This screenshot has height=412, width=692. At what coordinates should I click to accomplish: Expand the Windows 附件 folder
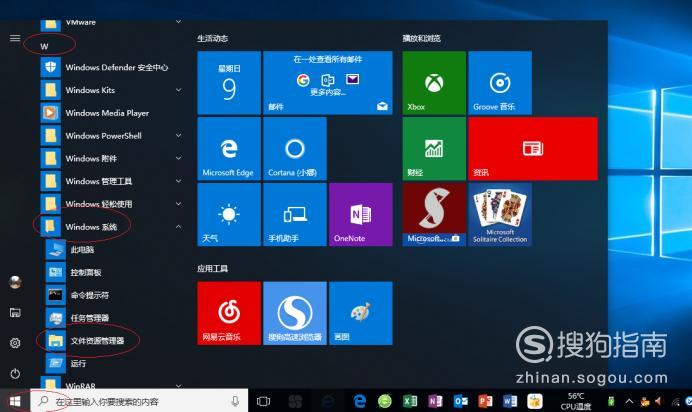click(x=178, y=158)
